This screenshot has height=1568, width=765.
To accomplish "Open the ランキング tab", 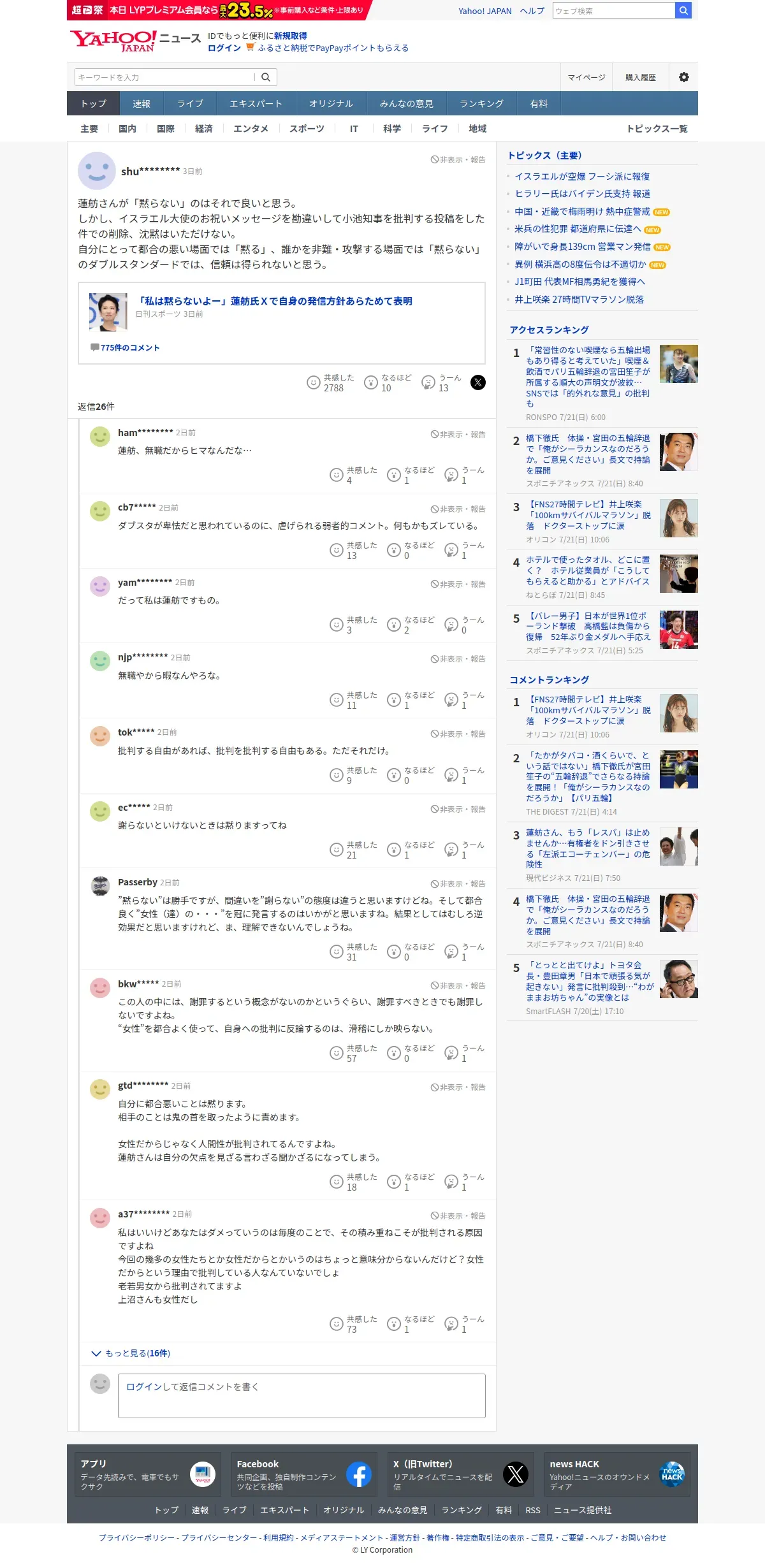I will pos(481,103).
